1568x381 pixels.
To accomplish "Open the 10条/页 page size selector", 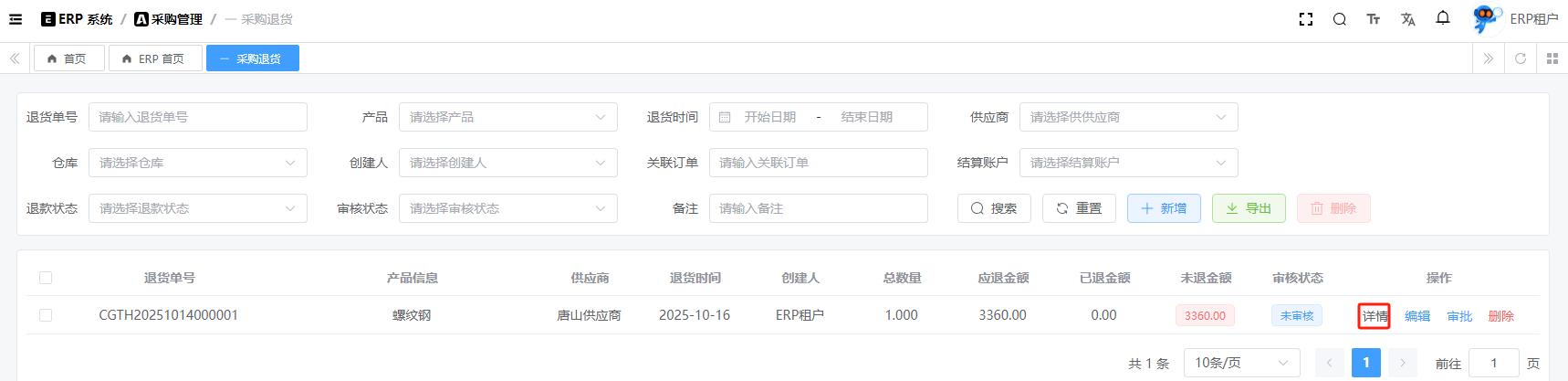I will [1241, 363].
